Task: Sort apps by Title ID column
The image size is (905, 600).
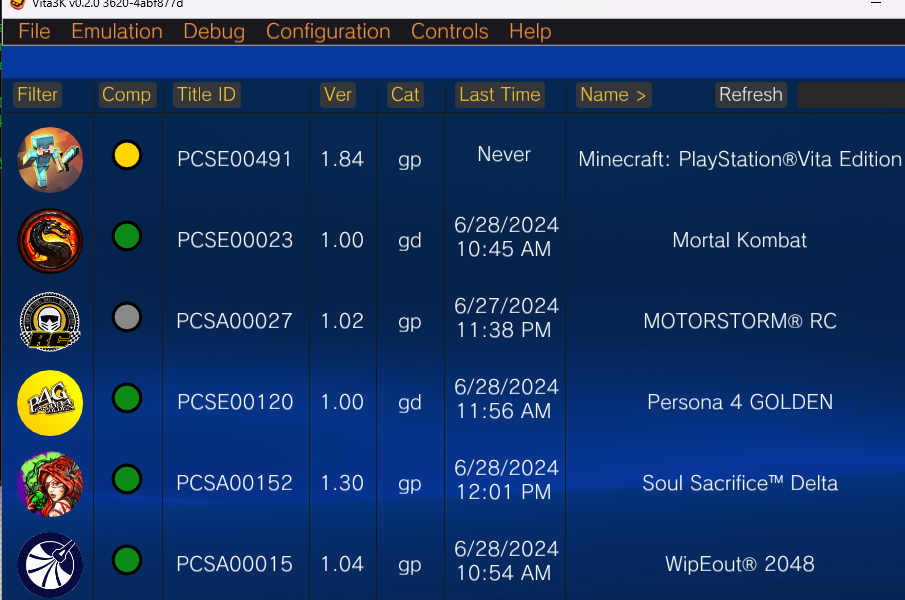Action: (207, 95)
